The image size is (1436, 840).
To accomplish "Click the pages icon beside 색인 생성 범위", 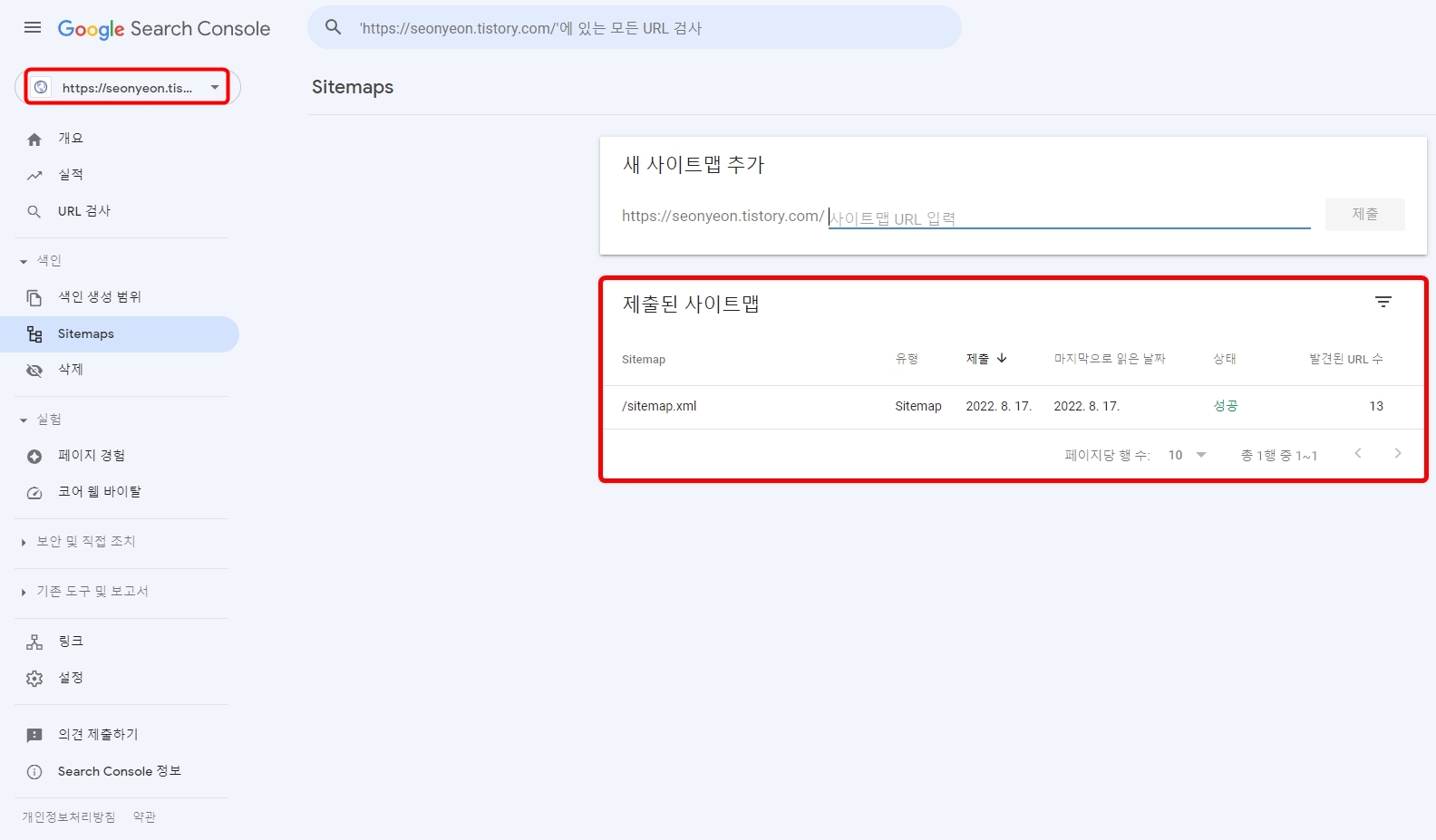I will tap(34, 298).
